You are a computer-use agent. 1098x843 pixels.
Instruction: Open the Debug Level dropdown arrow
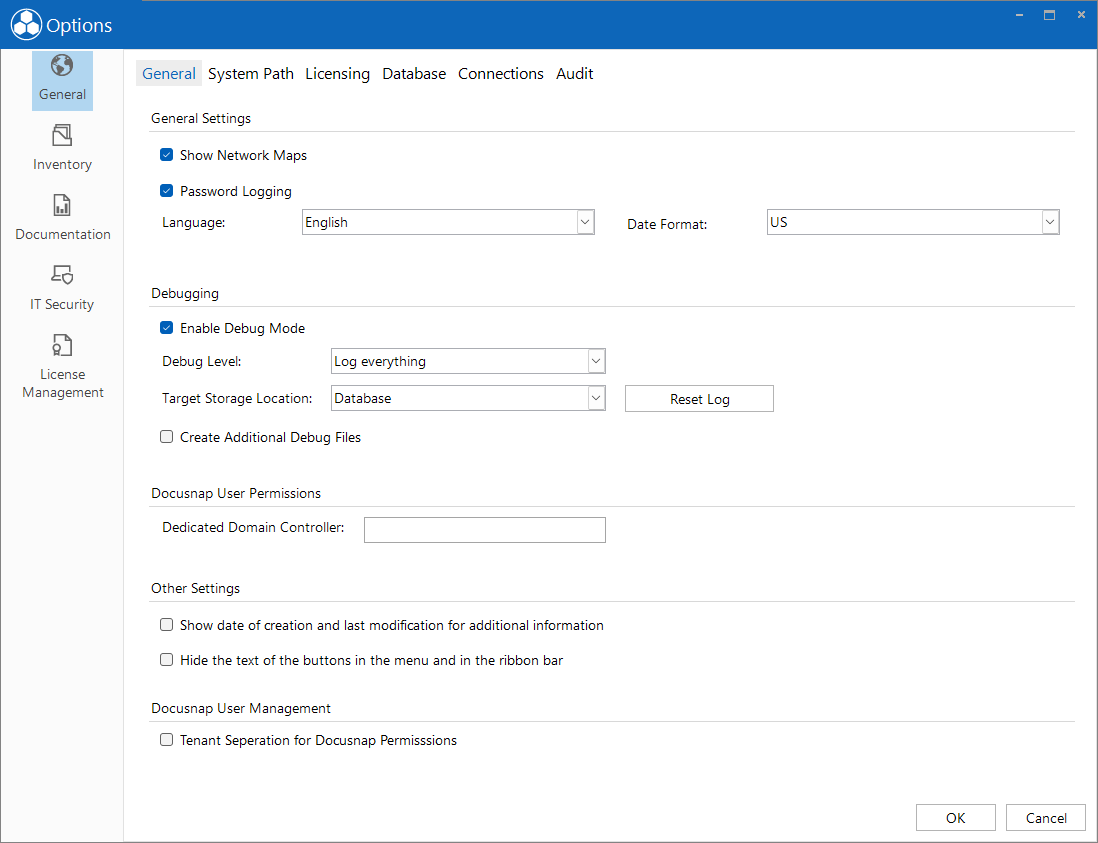(x=596, y=361)
